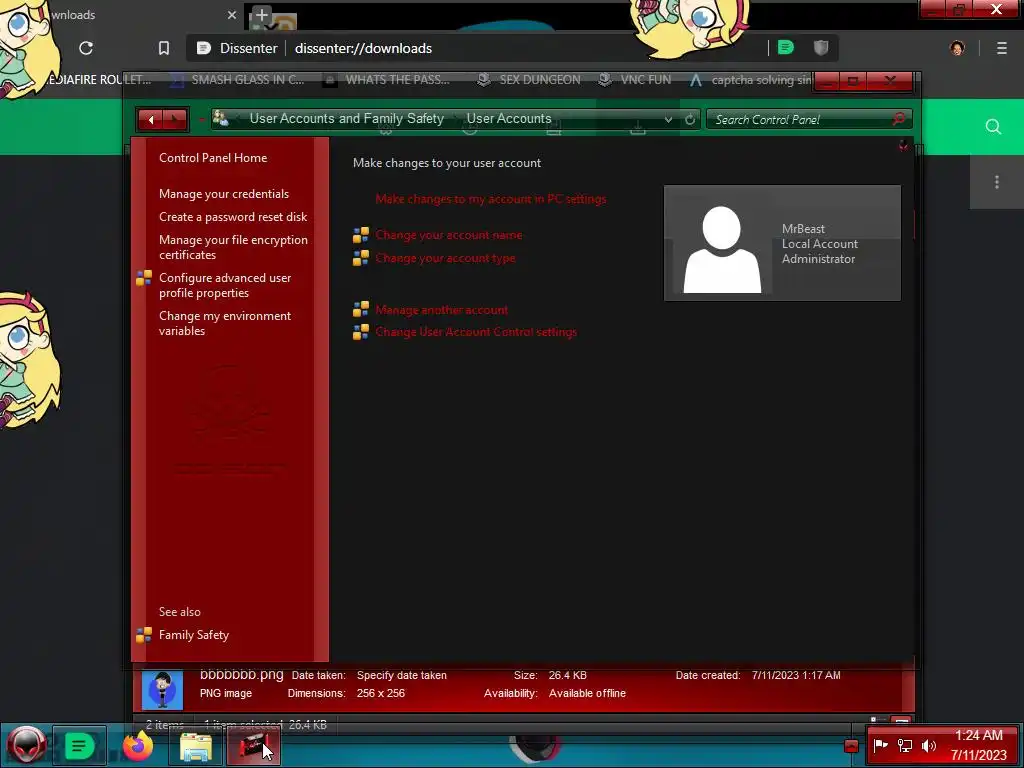Screen dimensions: 1024x768
Task: Go back in Control Panel
Action: click(151, 120)
